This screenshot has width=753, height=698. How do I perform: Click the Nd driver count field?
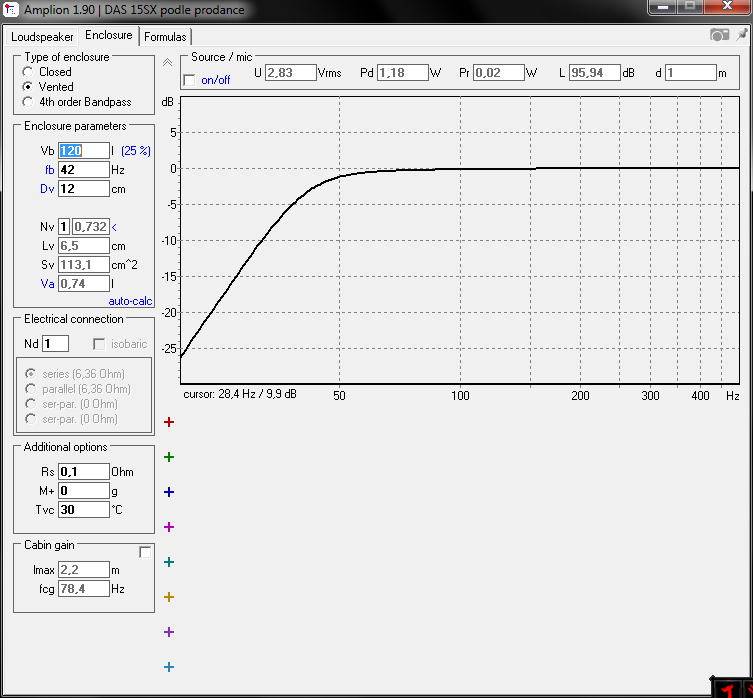[56, 344]
